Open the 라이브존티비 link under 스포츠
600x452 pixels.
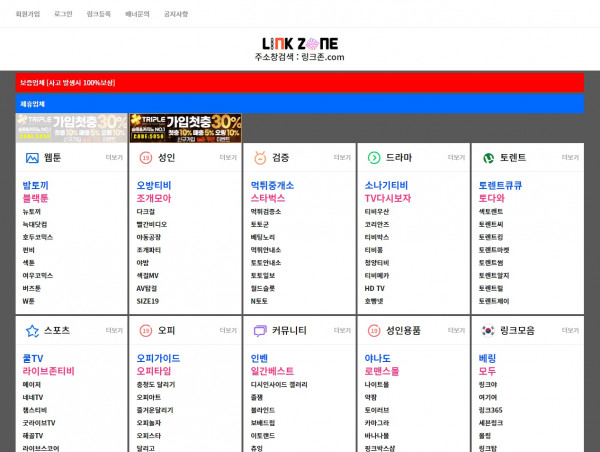point(49,370)
